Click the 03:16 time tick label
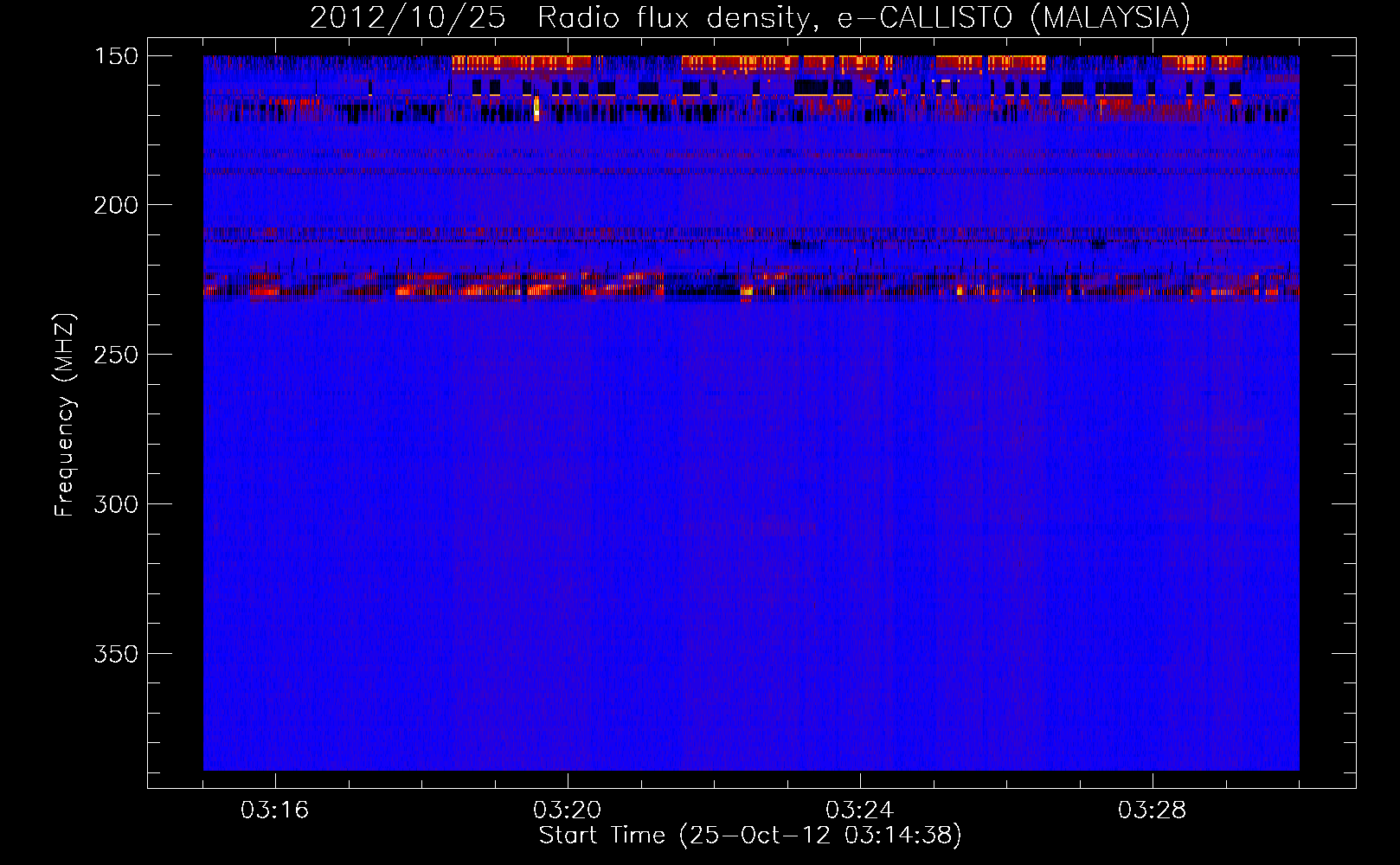 coord(275,811)
